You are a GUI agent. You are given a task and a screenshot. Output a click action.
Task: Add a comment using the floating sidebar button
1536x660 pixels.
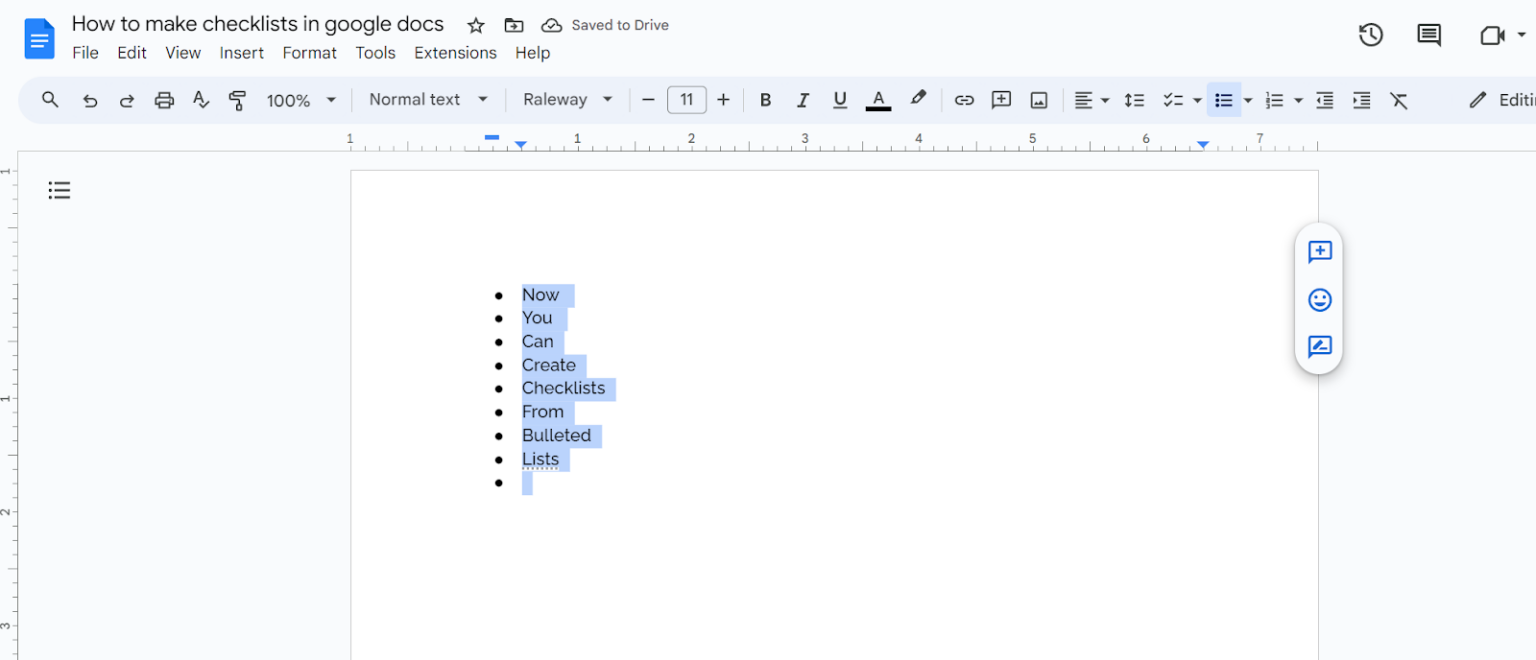pyautogui.click(x=1319, y=252)
